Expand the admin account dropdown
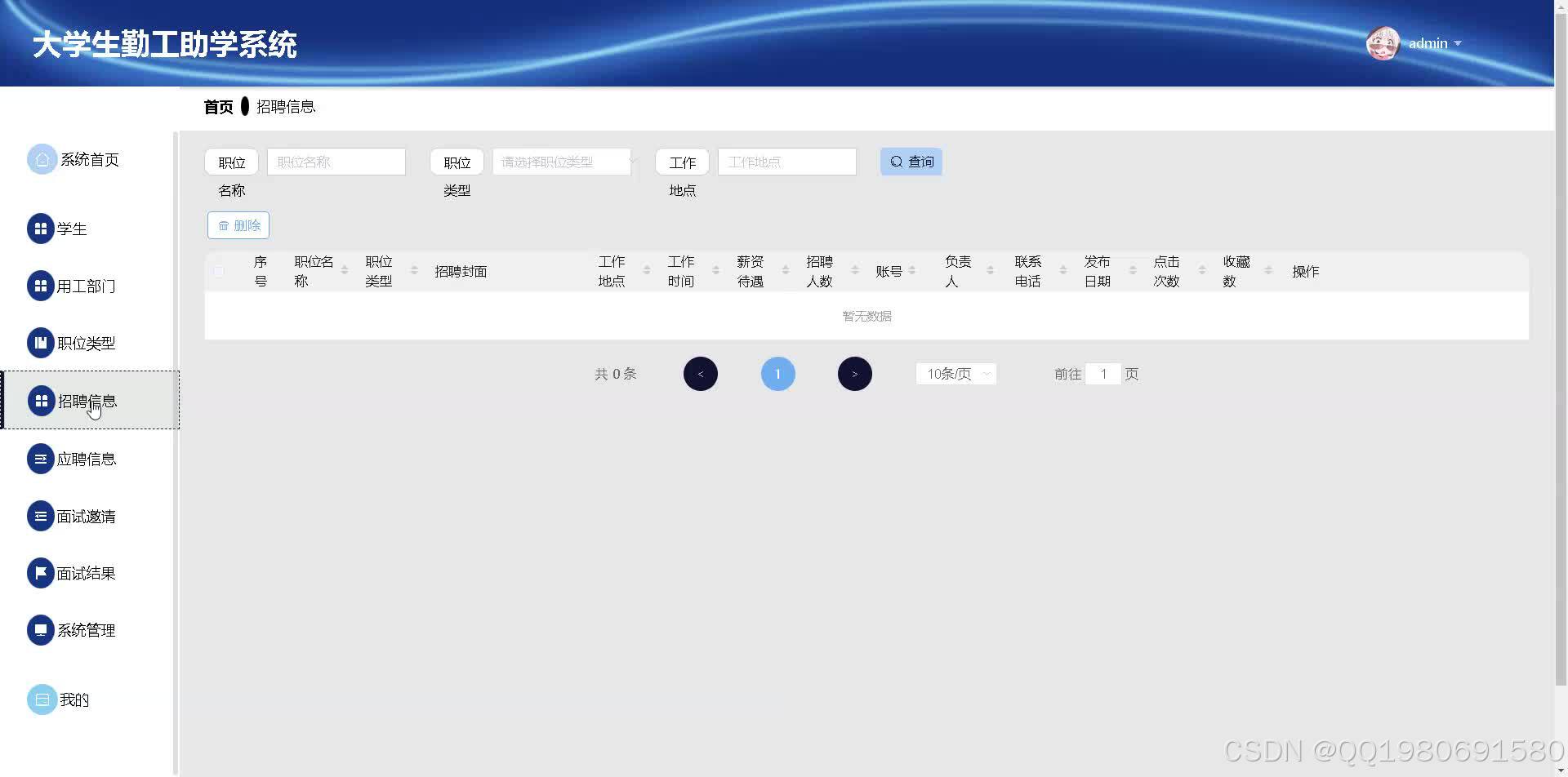Viewport: 1568px width, 777px height. coord(1459,43)
